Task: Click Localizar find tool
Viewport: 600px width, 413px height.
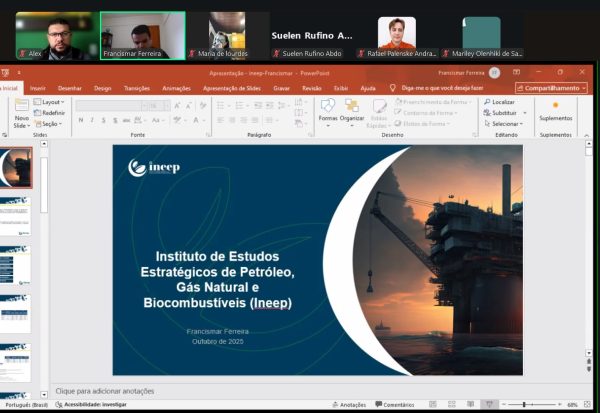Action: coord(500,102)
